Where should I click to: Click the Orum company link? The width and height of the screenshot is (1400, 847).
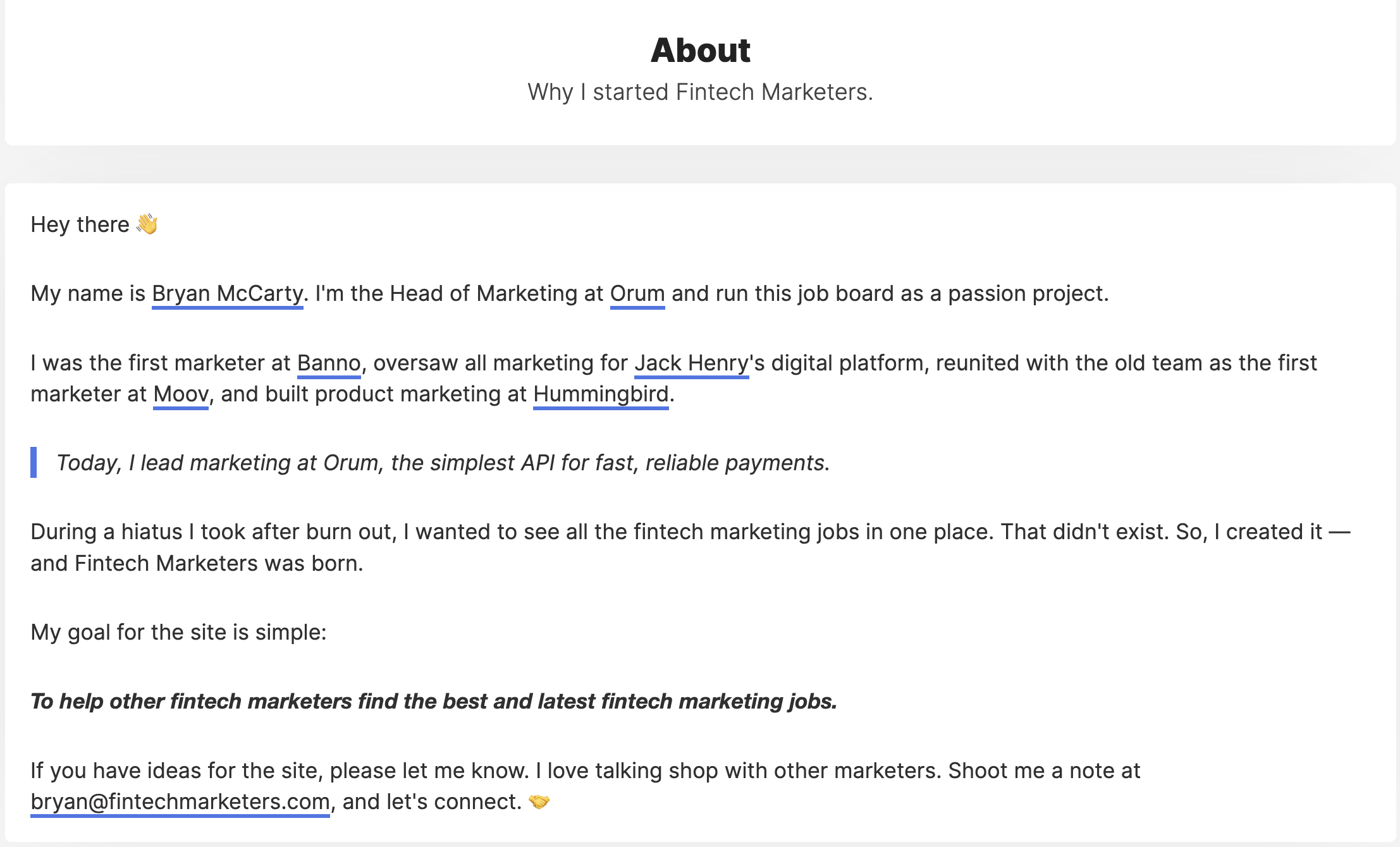click(x=637, y=294)
